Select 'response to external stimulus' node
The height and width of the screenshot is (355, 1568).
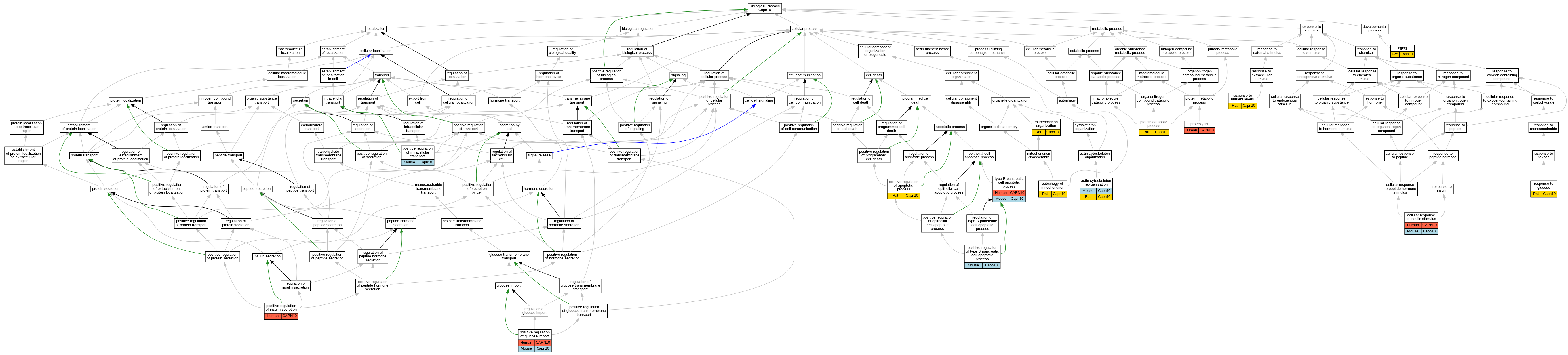(1267, 51)
